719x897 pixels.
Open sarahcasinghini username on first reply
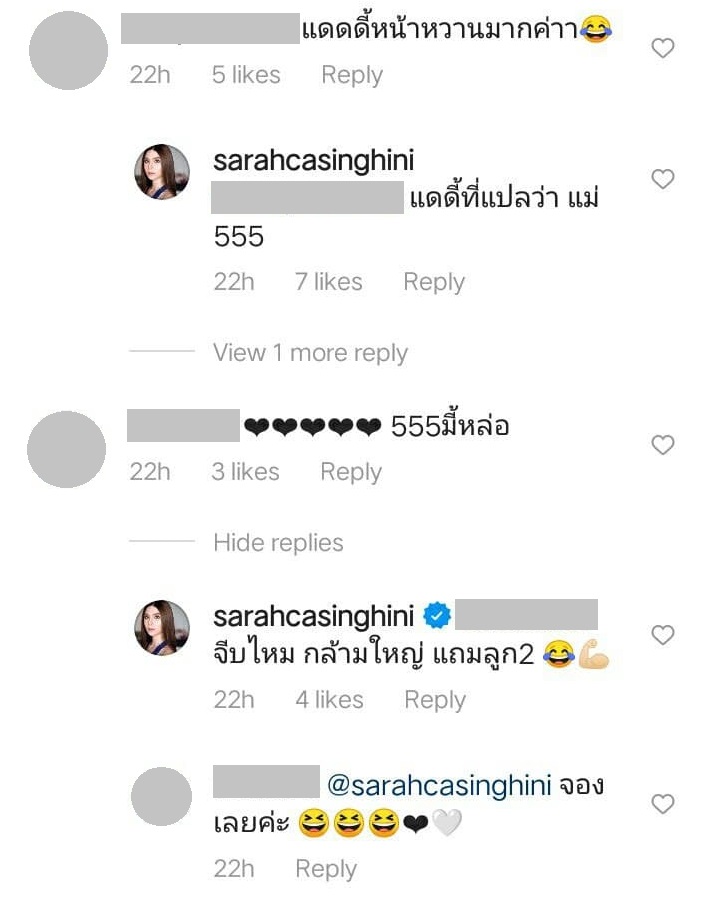pyautogui.click(x=313, y=161)
